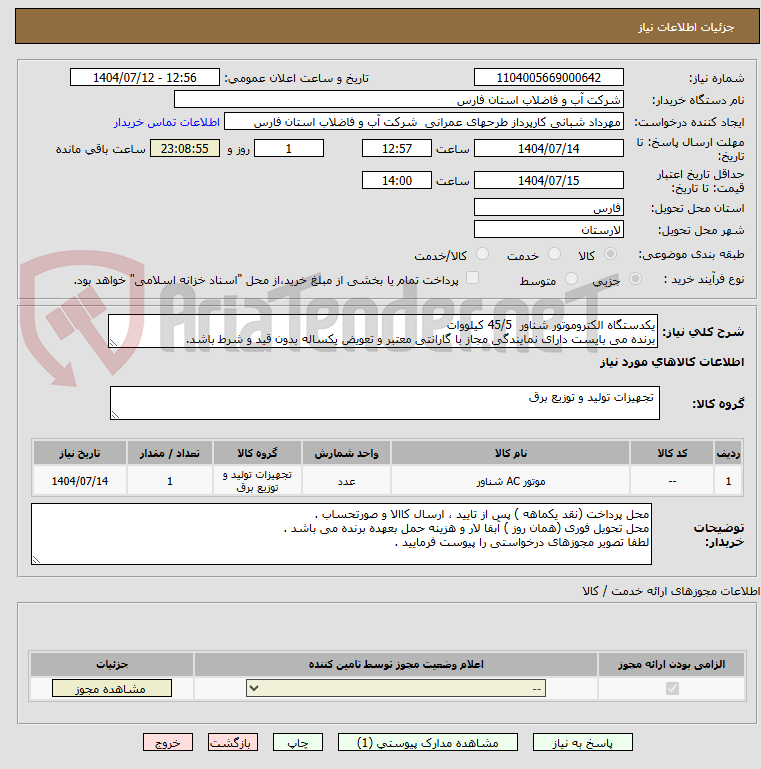The image size is (761, 769).
Task: Select the جزیی purchase type radio
Action: [x=635, y=279]
